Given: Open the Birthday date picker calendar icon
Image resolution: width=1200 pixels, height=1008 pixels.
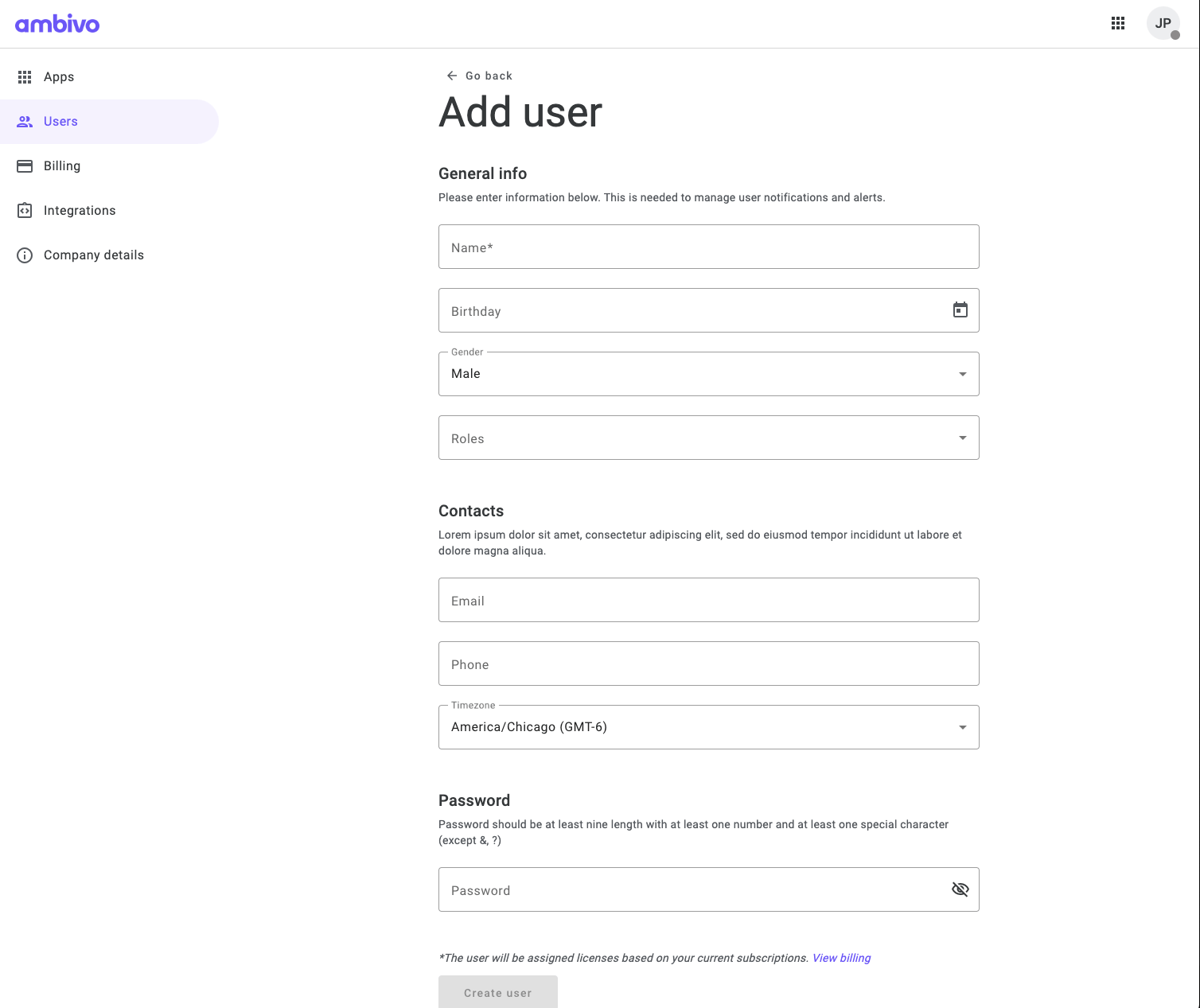Looking at the screenshot, I should point(960,310).
